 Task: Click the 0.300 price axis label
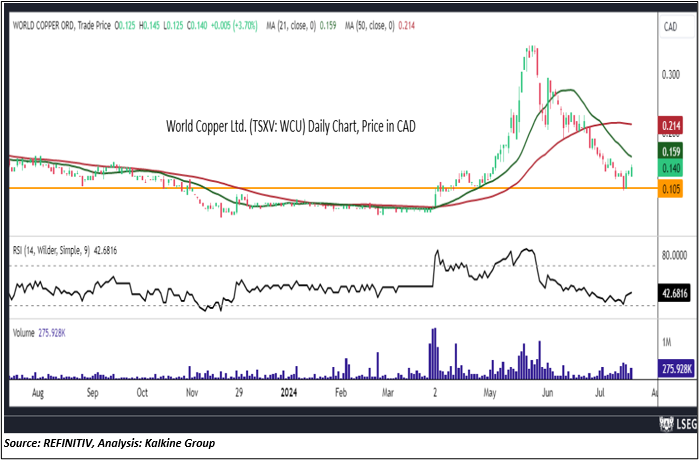tap(671, 74)
